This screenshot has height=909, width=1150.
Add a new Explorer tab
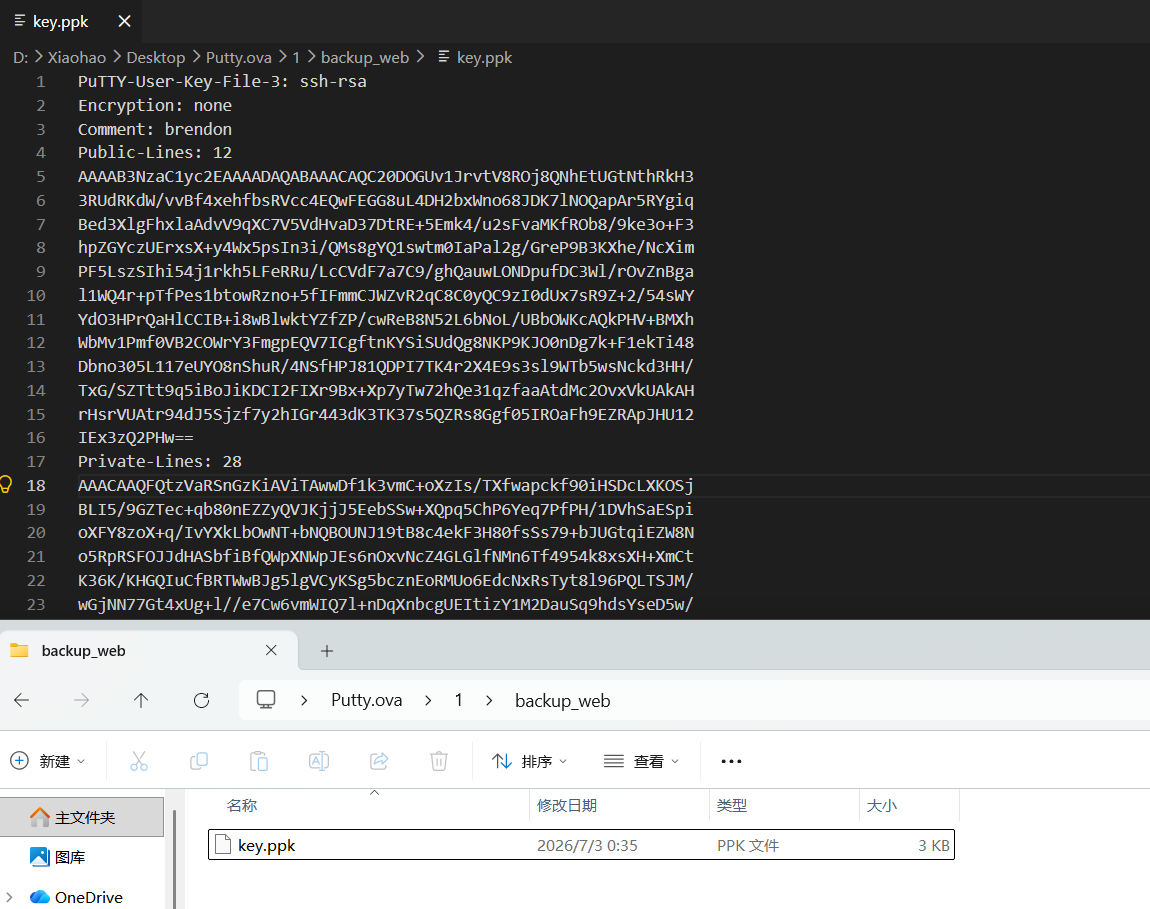(x=327, y=651)
